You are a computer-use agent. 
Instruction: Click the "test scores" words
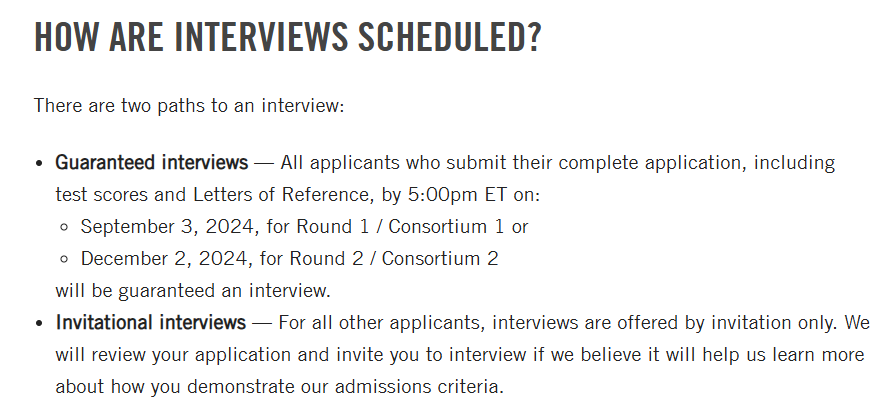point(96,194)
